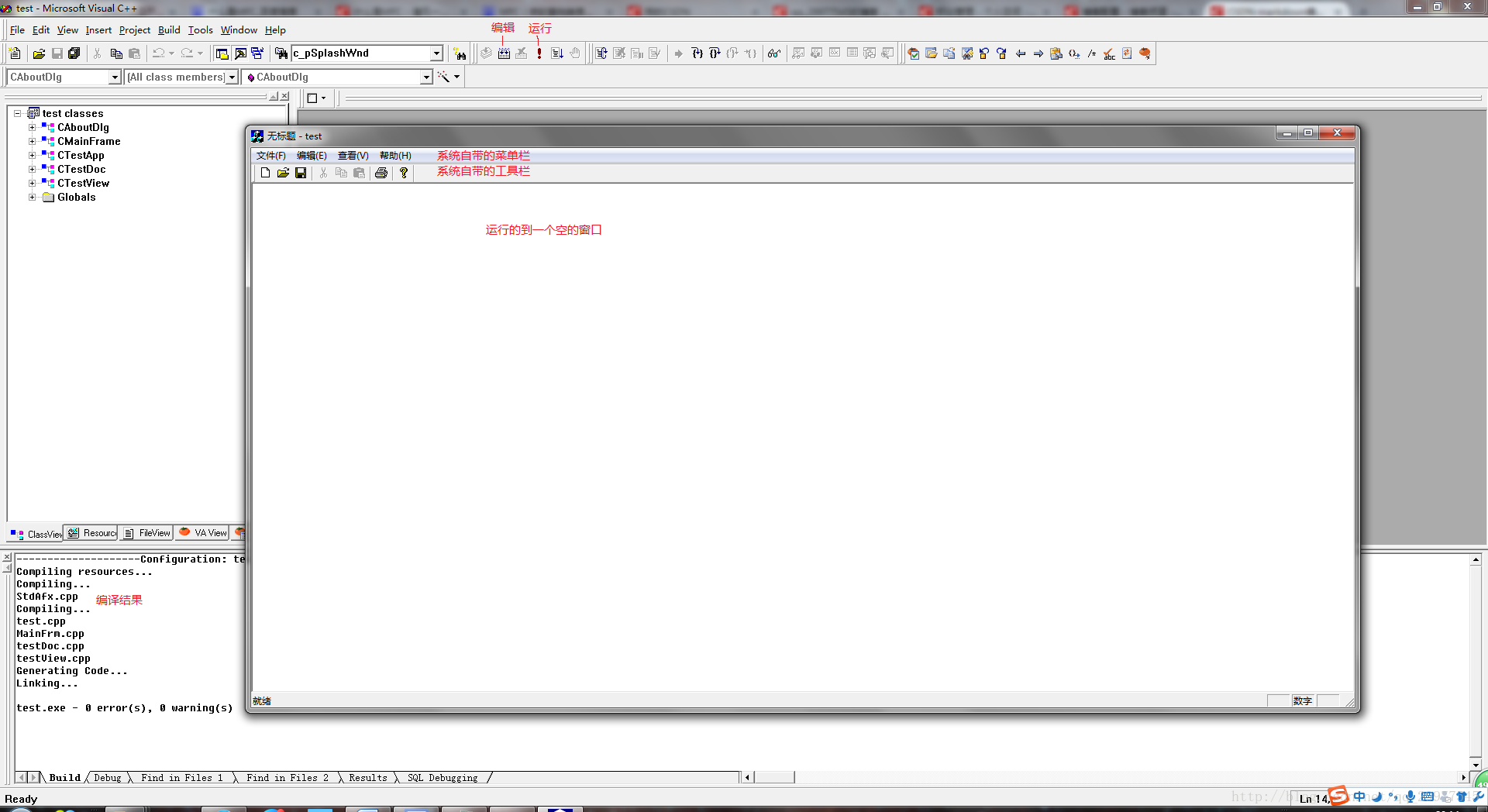Click the Visual Assist navigate forward arrow
1488x812 pixels.
(1038, 53)
